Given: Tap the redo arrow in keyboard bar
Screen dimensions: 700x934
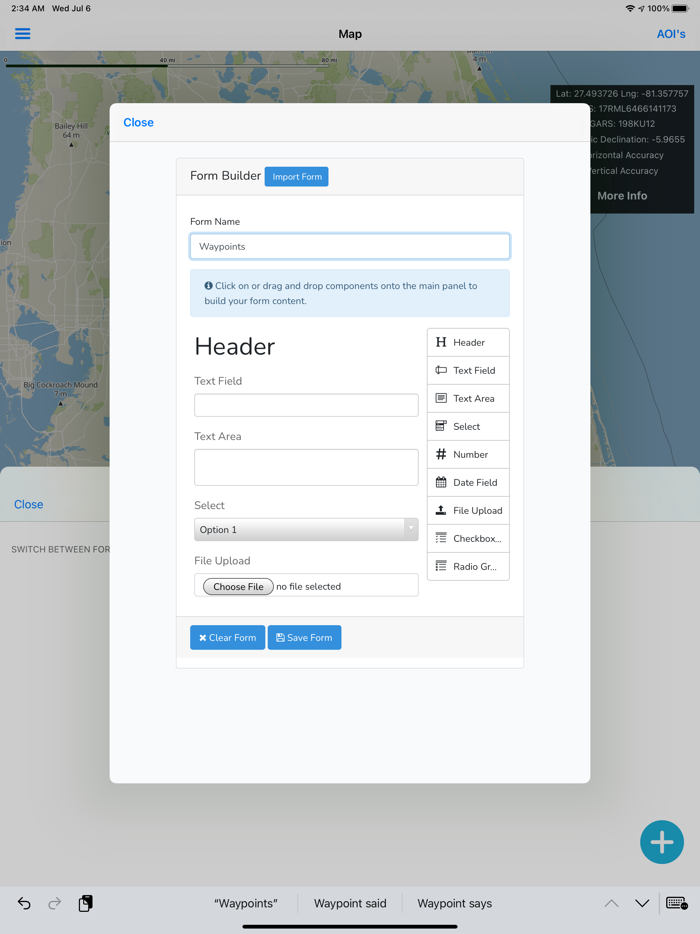Looking at the screenshot, I should [54, 904].
